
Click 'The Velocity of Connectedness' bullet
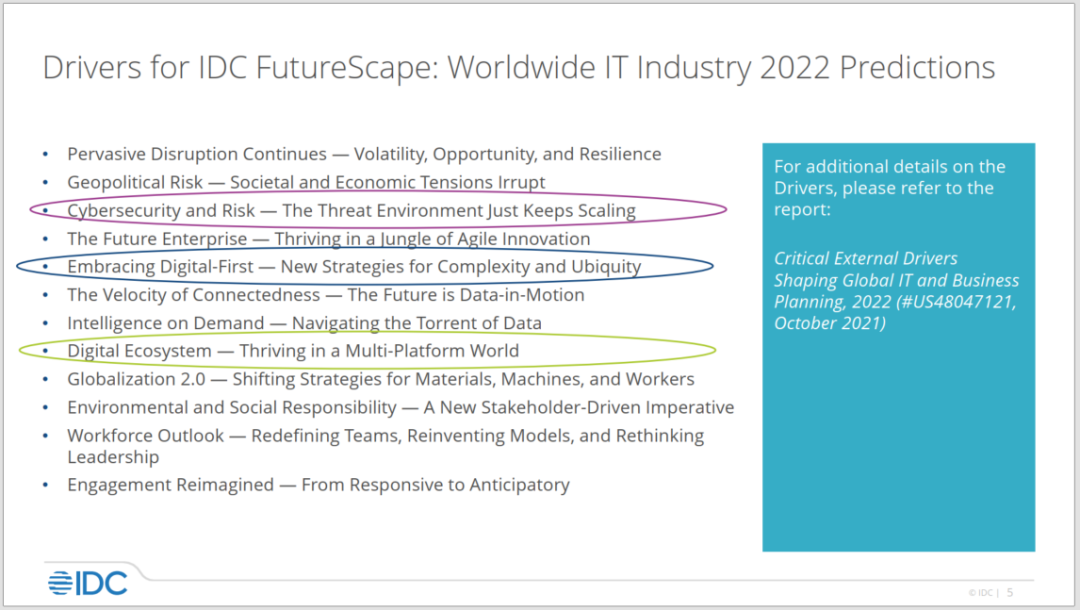tap(326, 295)
